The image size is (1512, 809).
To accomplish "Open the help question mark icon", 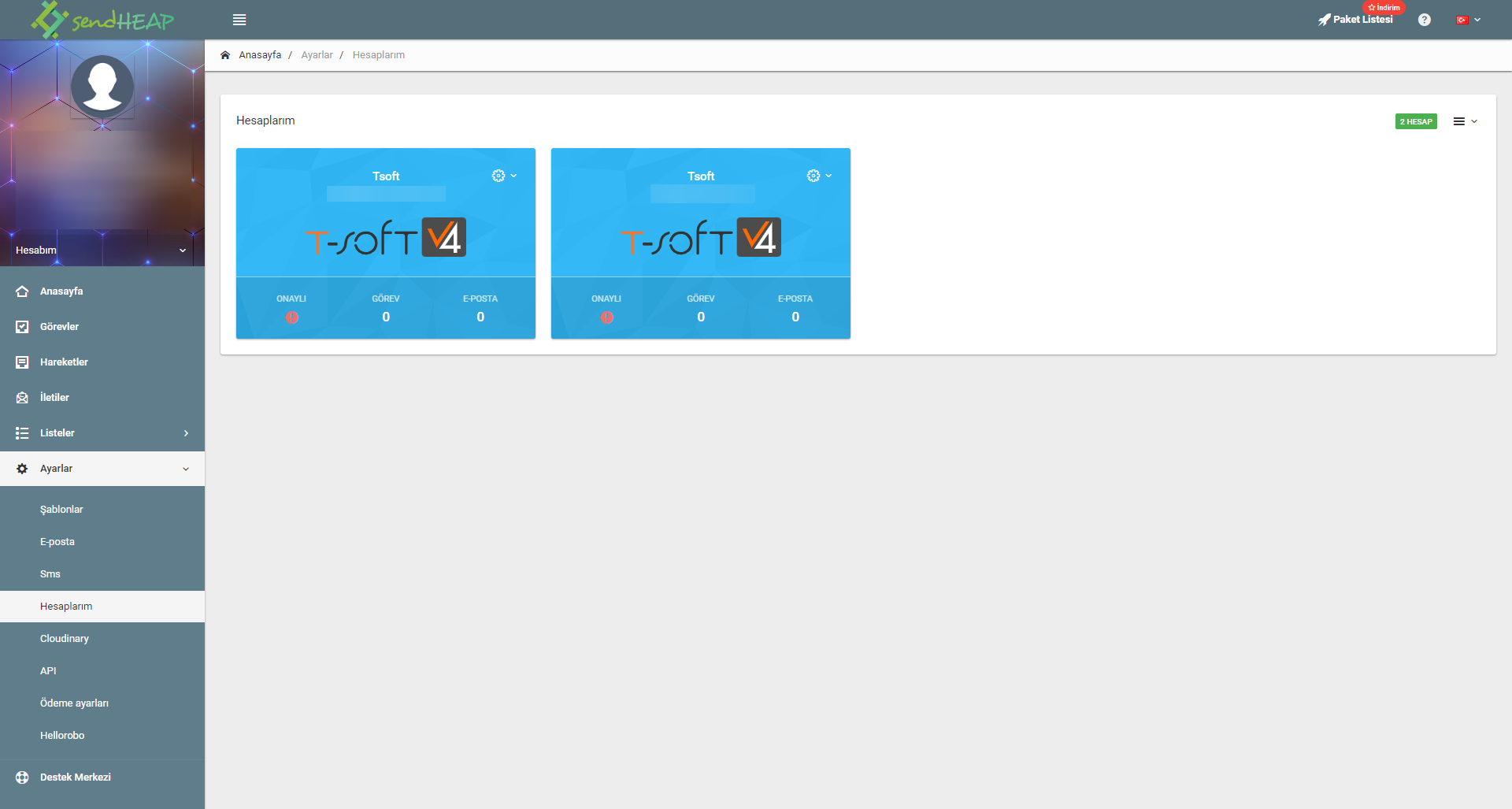I will [x=1424, y=20].
